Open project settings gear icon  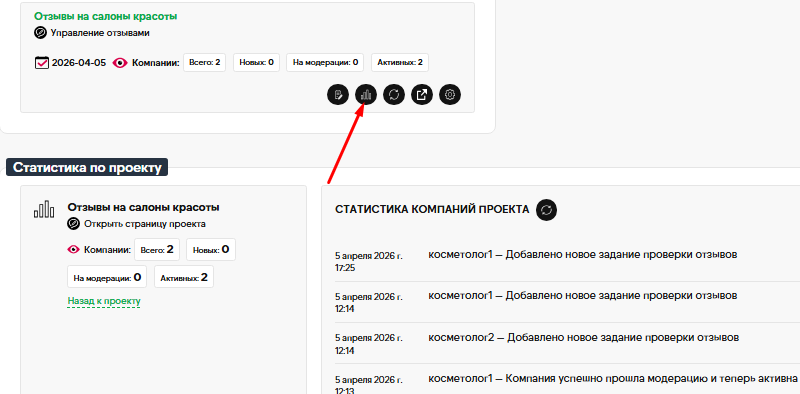450,94
